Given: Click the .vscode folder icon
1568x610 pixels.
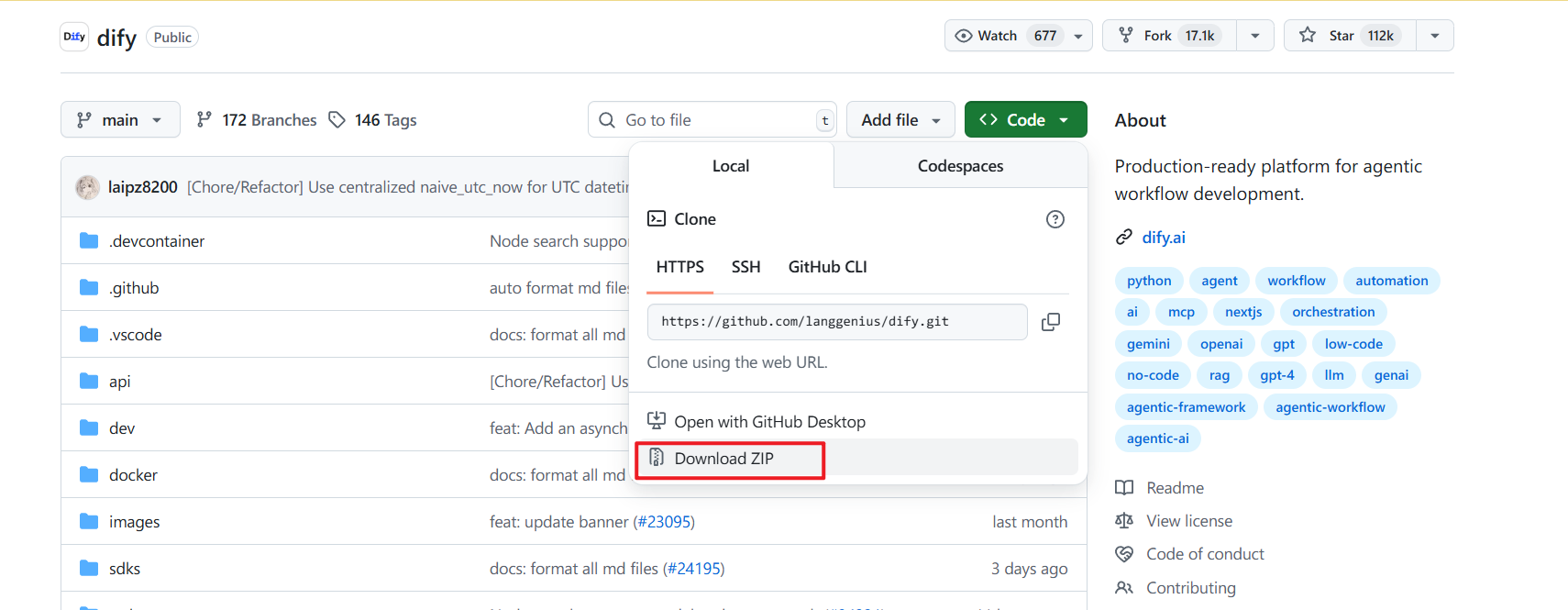Looking at the screenshot, I should tap(89, 334).
